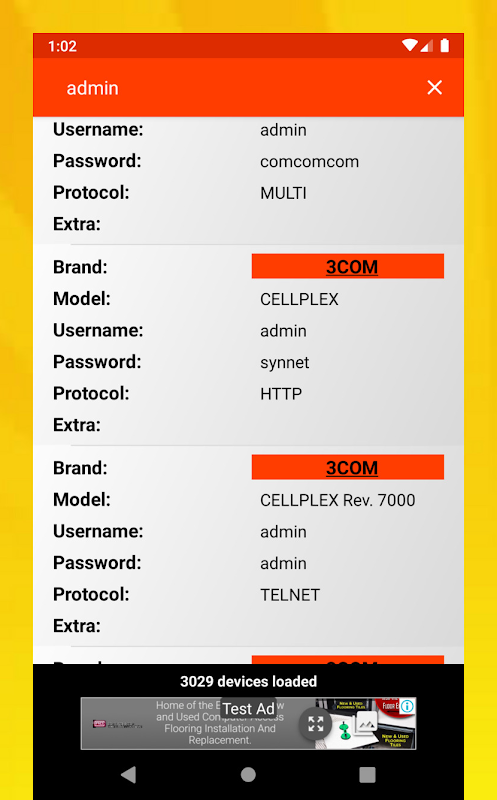Tap the Android home circle button
The height and width of the screenshot is (800, 497).
(248, 774)
